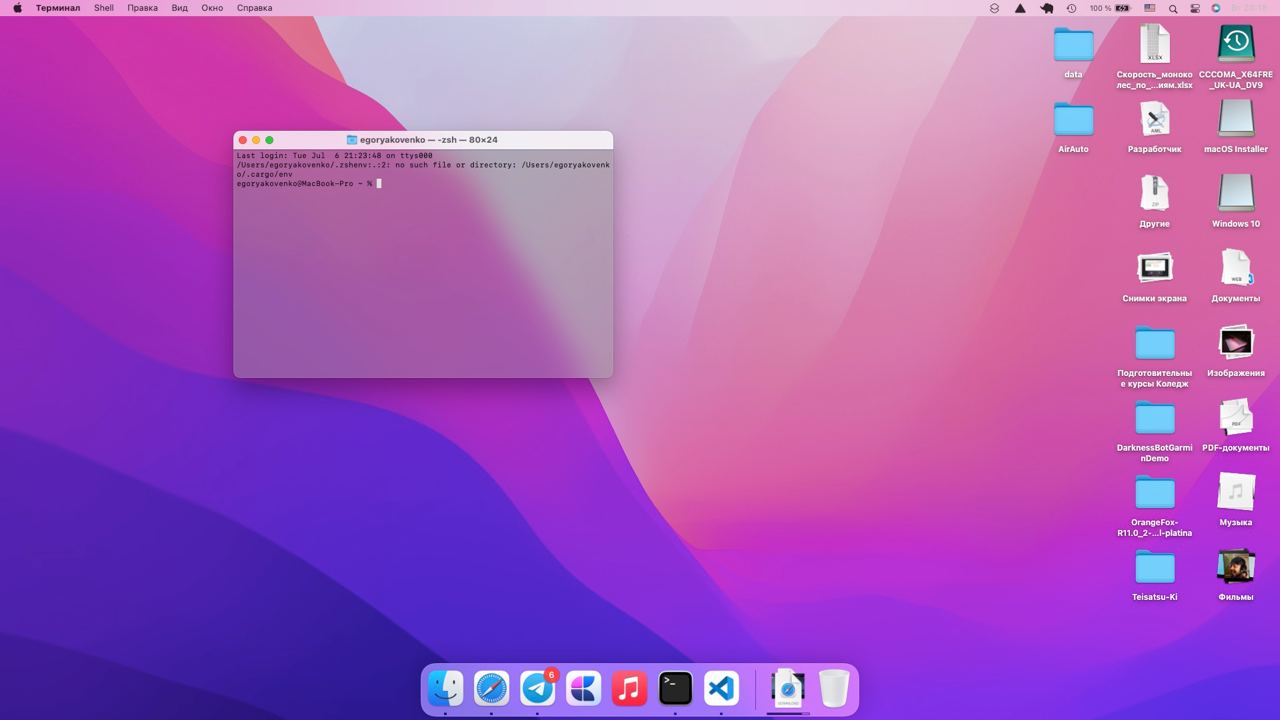Open the Окно menu
The height and width of the screenshot is (720, 1280).
[212, 8]
